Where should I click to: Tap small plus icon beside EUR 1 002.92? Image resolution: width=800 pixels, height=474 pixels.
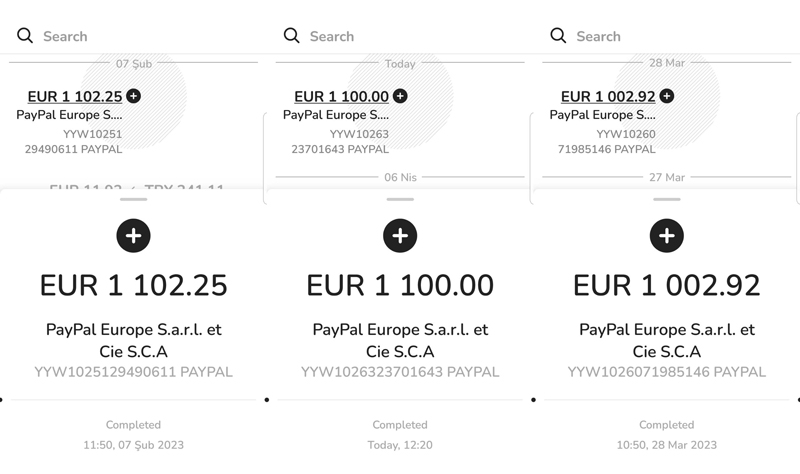click(x=667, y=96)
